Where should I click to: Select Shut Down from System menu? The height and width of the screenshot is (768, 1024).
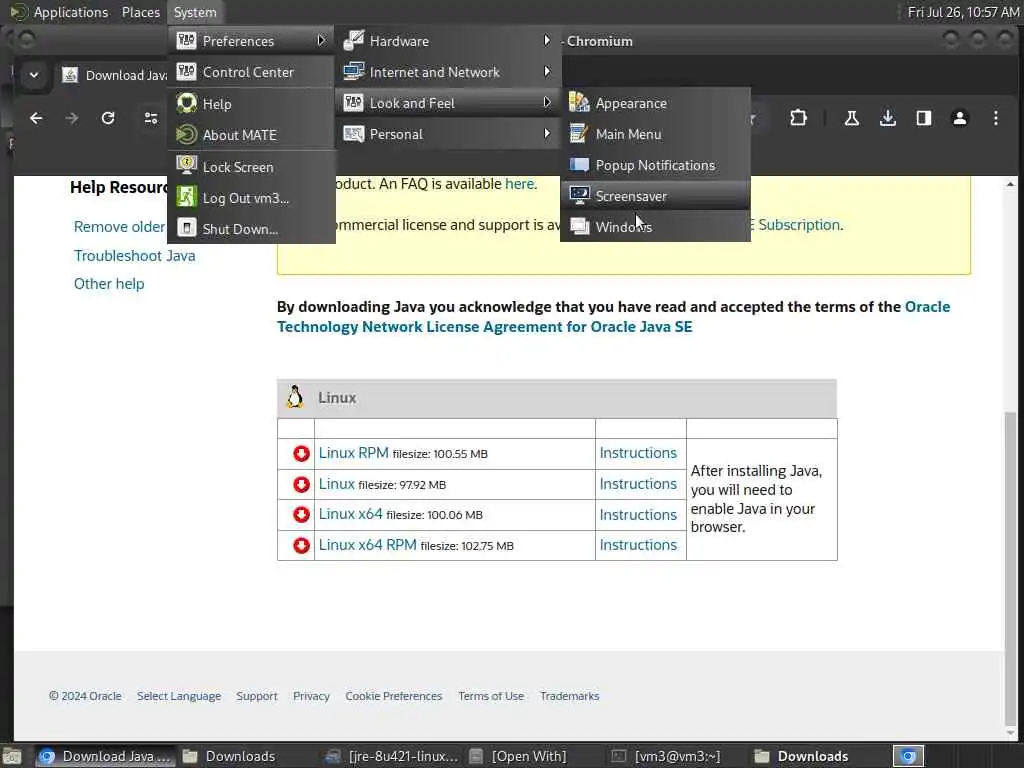[x=251, y=229]
